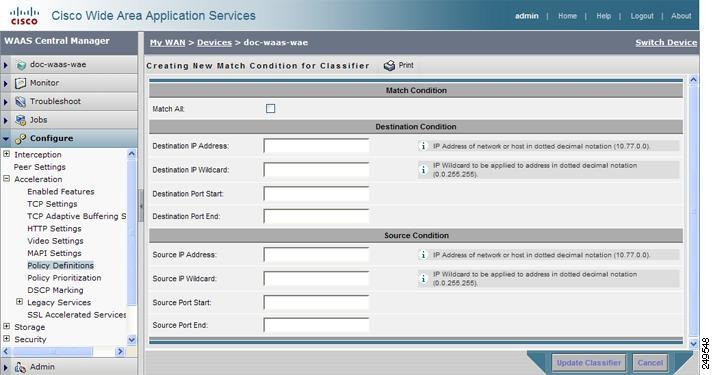Image resolution: width=712 pixels, height=375 pixels.
Task: Click the Source IP Address field
Action: [x=316, y=255]
